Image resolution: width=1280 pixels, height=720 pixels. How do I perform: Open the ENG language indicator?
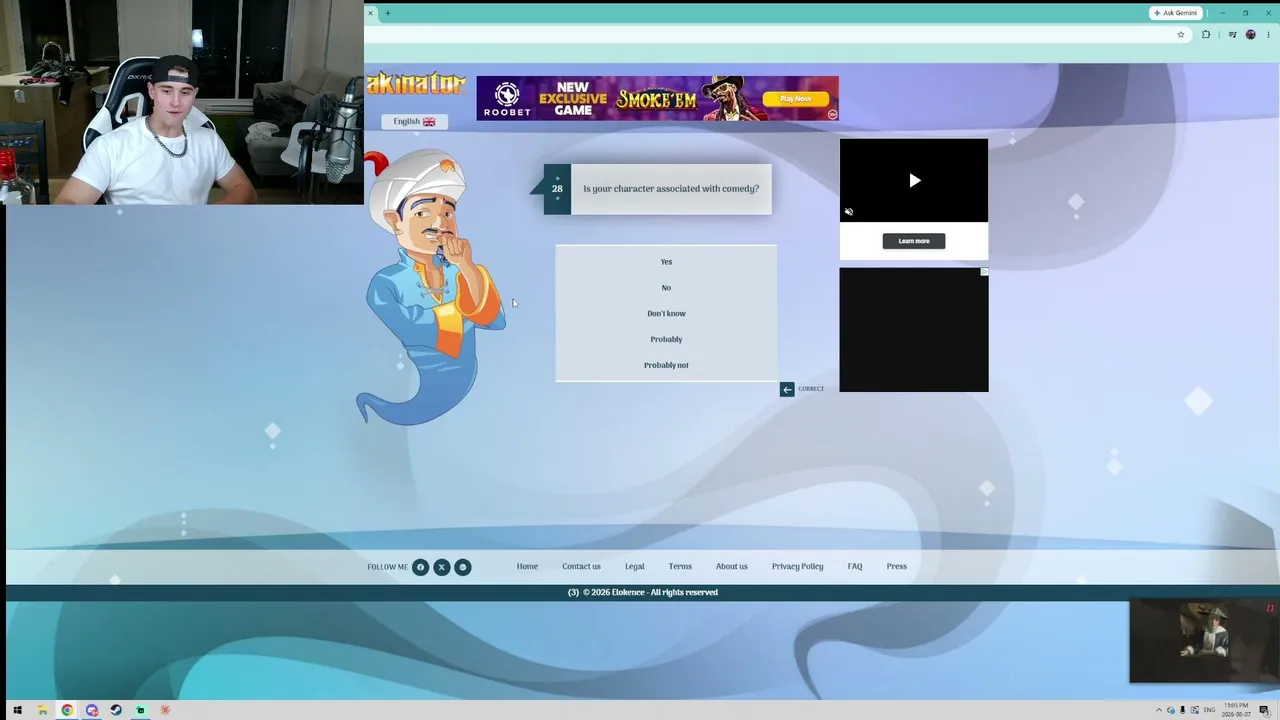pos(1209,710)
